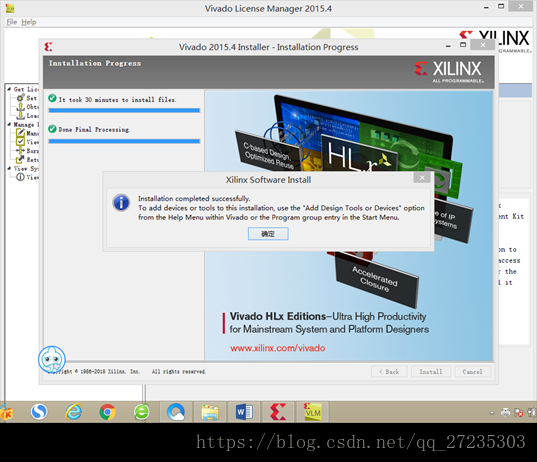Select the Obtain License upload-arrow icon
The height and width of the screenshot is (462, 537).
[x=21, y=107]
